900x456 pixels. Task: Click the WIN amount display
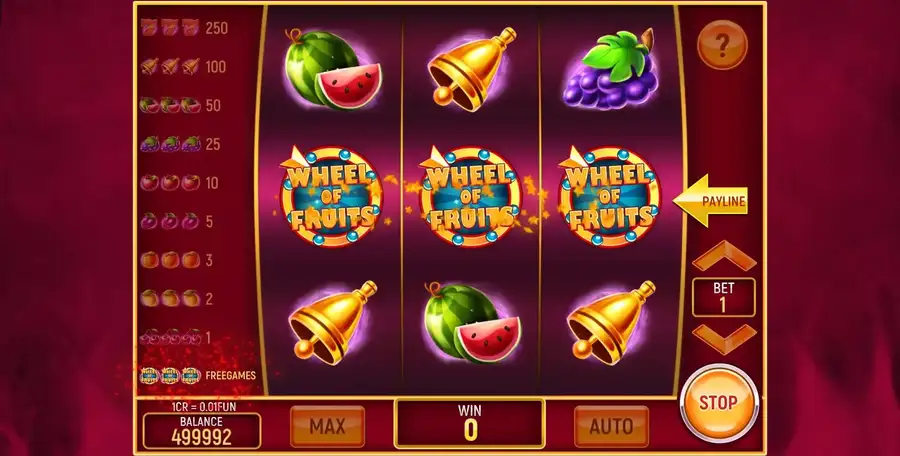tap(470, 423)
